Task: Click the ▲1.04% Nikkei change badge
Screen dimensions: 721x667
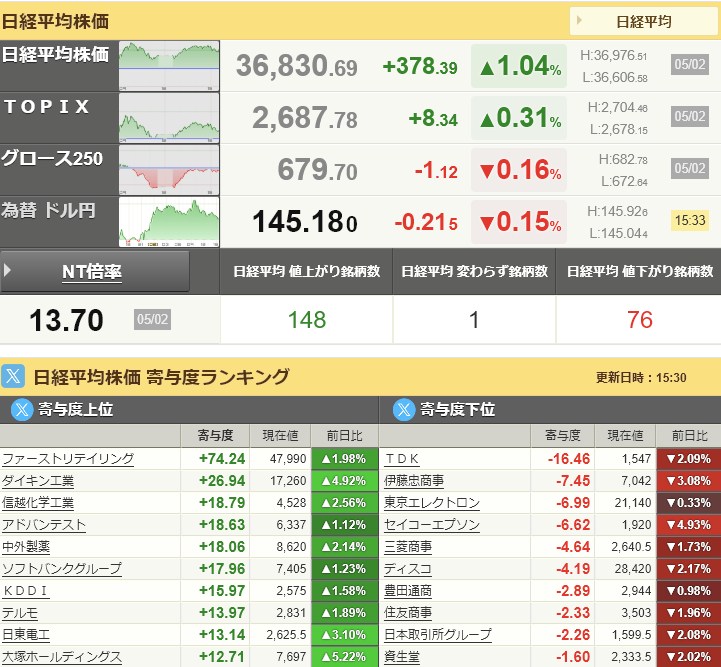Action: click(x=519, y=66)
